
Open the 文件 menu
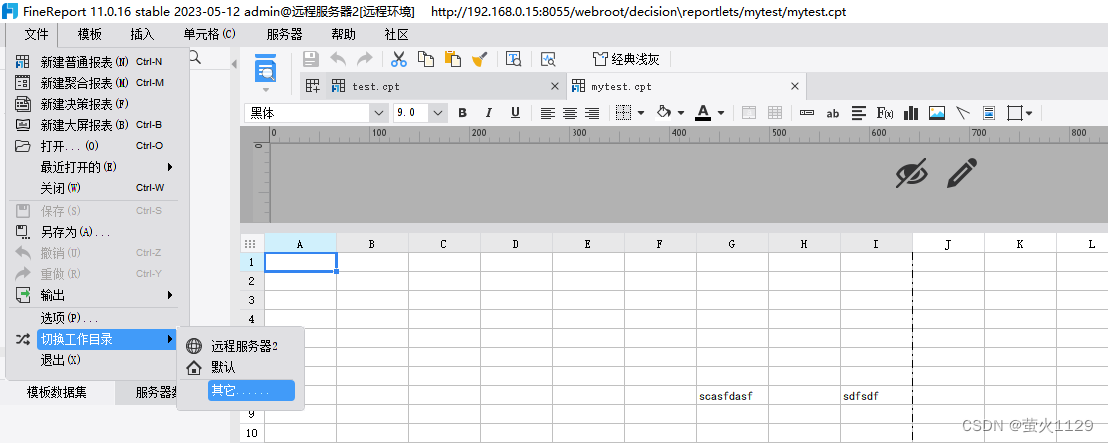coord(36,35)
